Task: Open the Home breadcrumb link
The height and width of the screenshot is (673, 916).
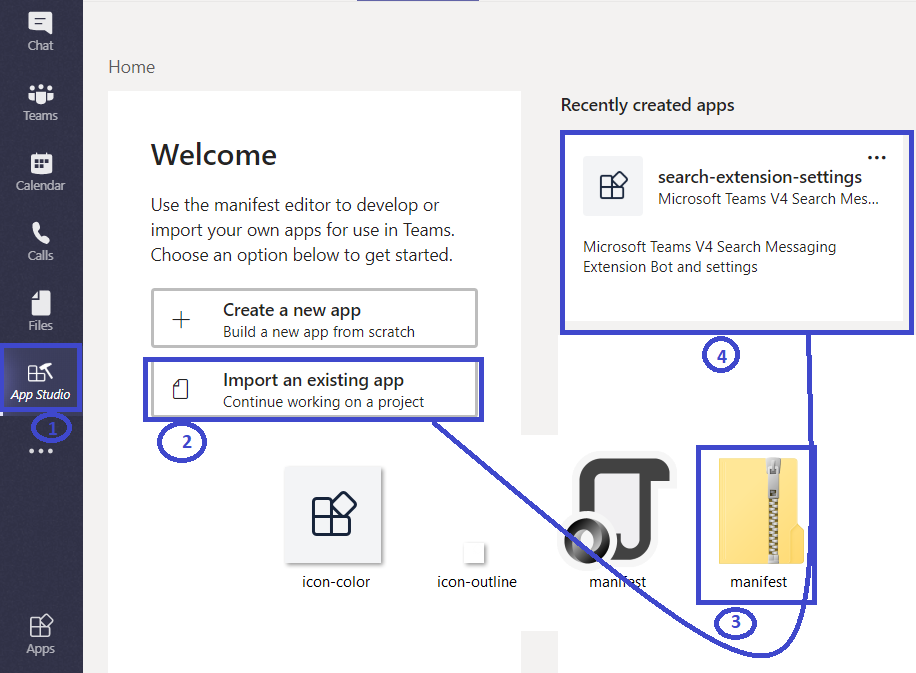Action: pos(131,67)
